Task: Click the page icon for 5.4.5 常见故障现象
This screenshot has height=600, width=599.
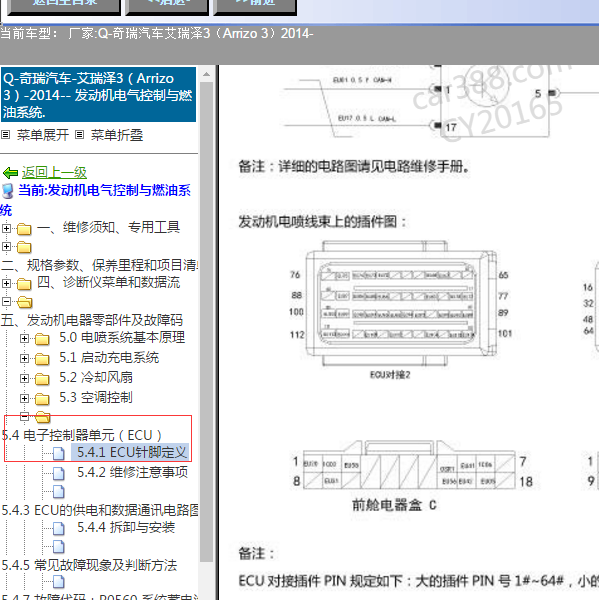Action: tap(59, 546)
